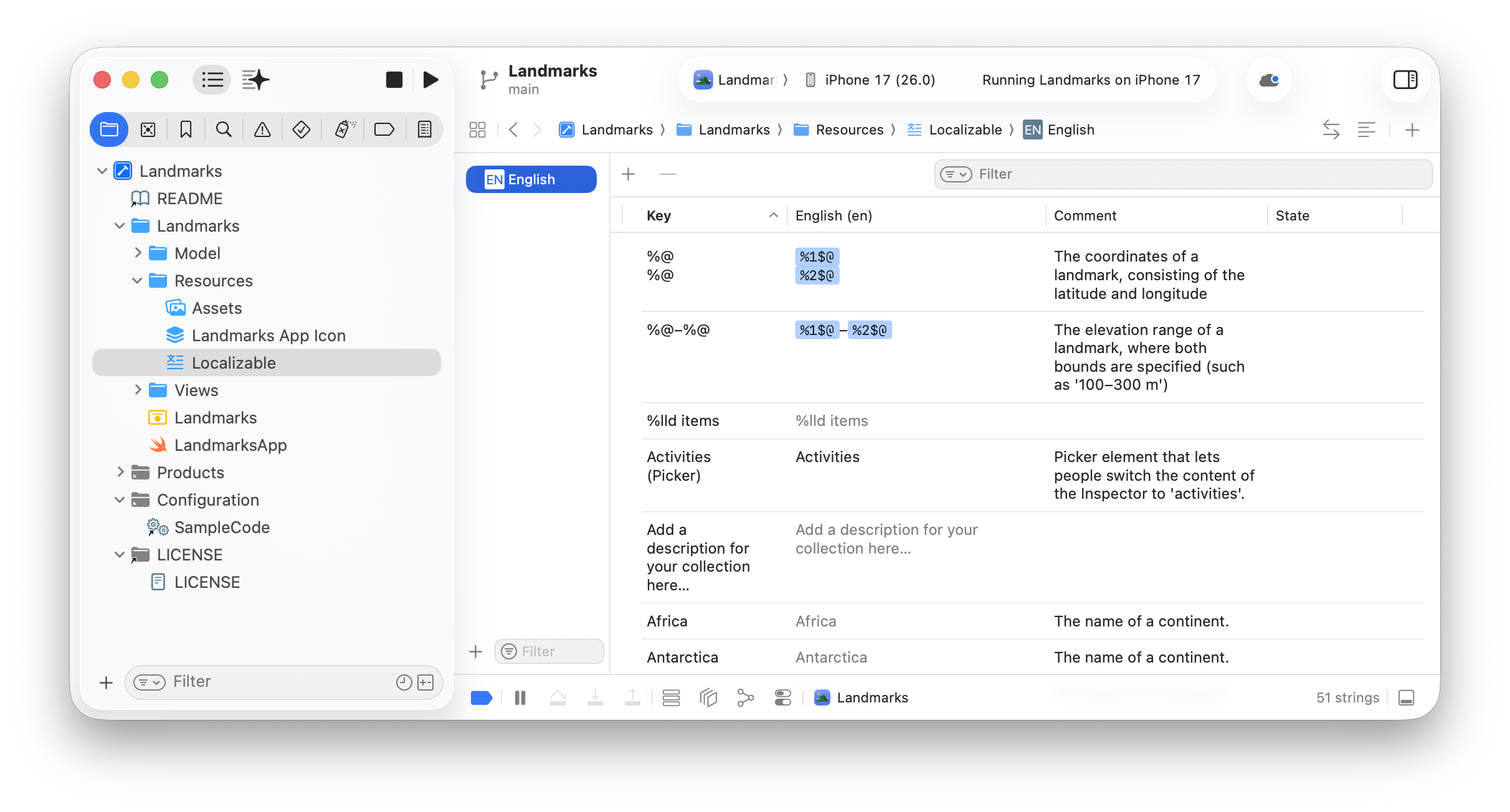This screenshot has height=812, width=1510.
Task: Toggle the inspector panel on the right
Action: click(x=1405, y=80)
